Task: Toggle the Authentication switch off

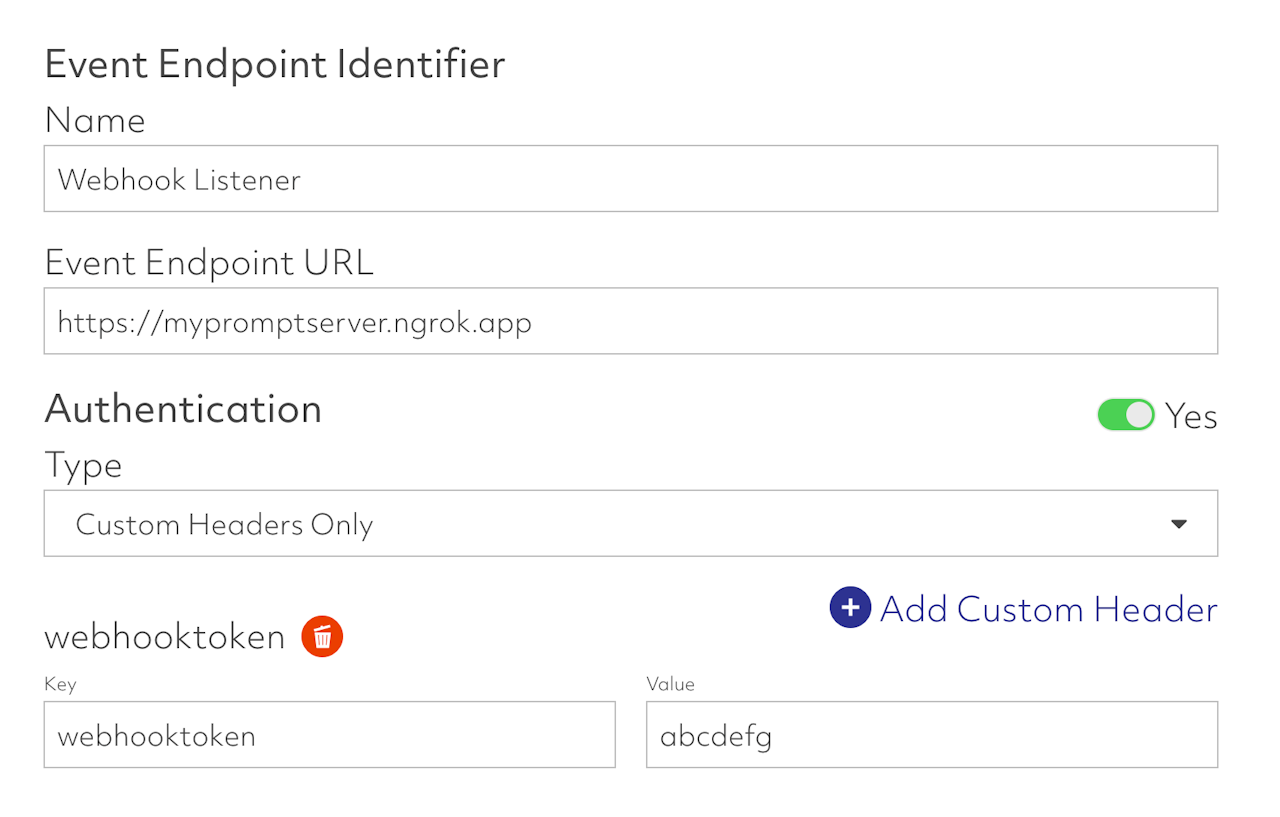Action: click(x=1126, y=415)
